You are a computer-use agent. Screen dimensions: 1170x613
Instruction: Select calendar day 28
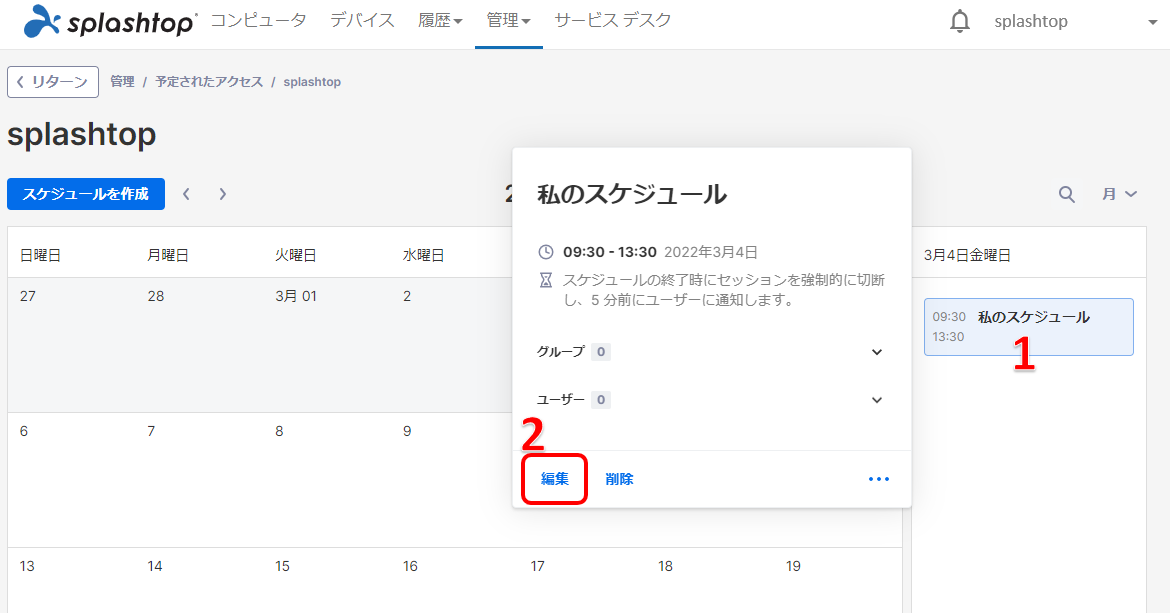pyautogui.click(x=156, y=296)
